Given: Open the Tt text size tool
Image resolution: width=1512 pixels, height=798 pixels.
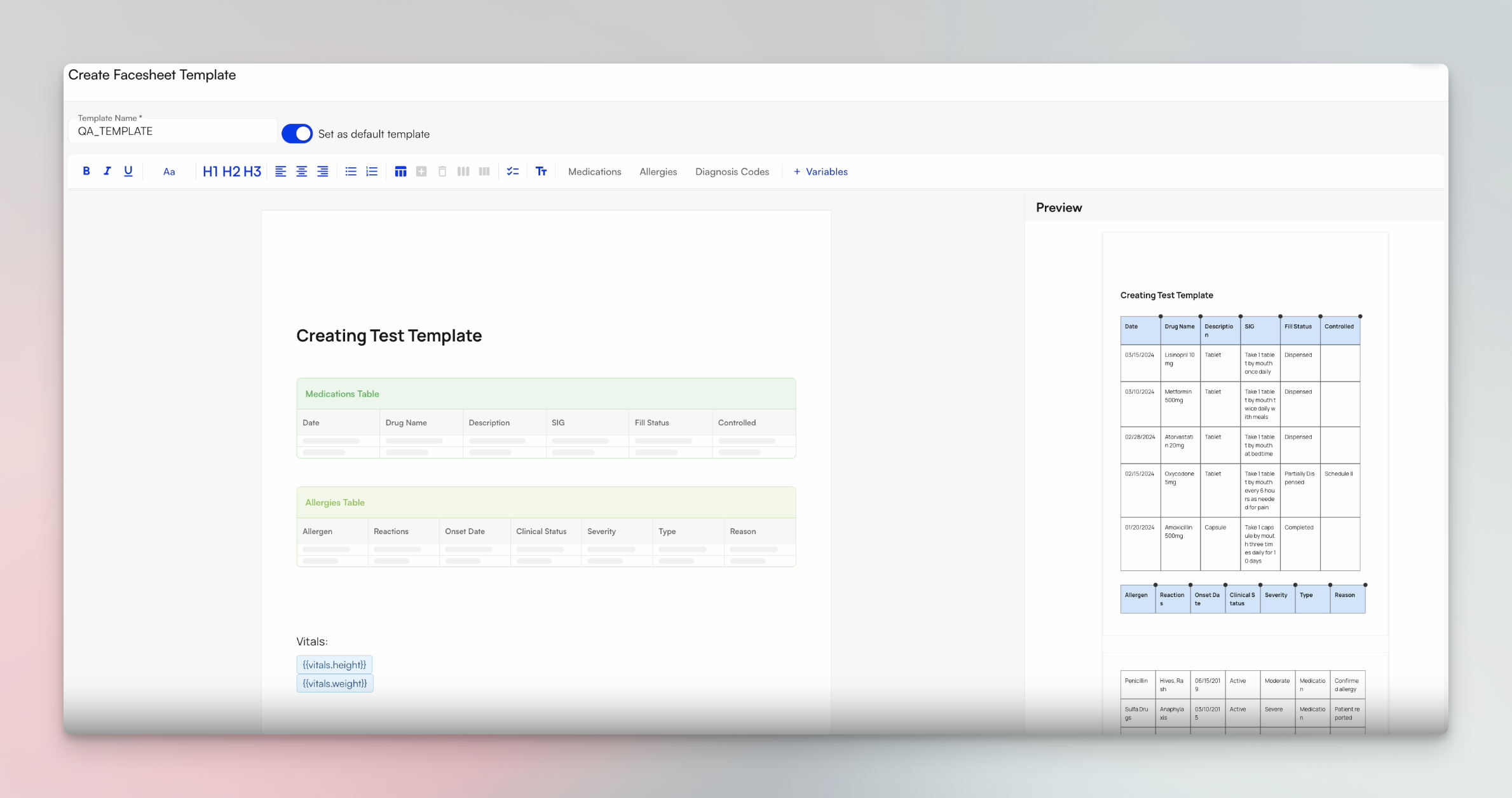Looking at the screenshot, I should point(541,172).
